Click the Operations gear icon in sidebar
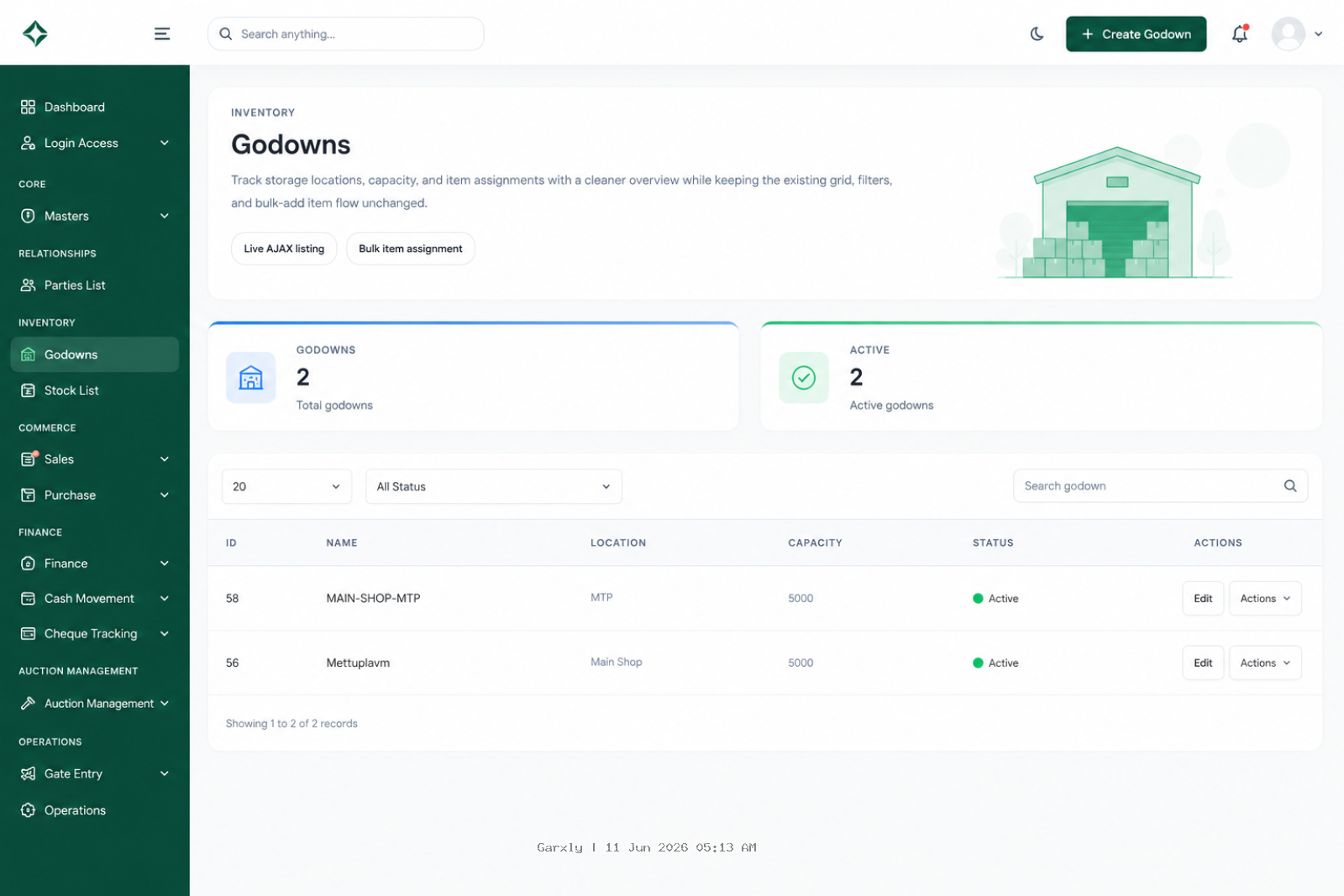 (x=28, y=810)
